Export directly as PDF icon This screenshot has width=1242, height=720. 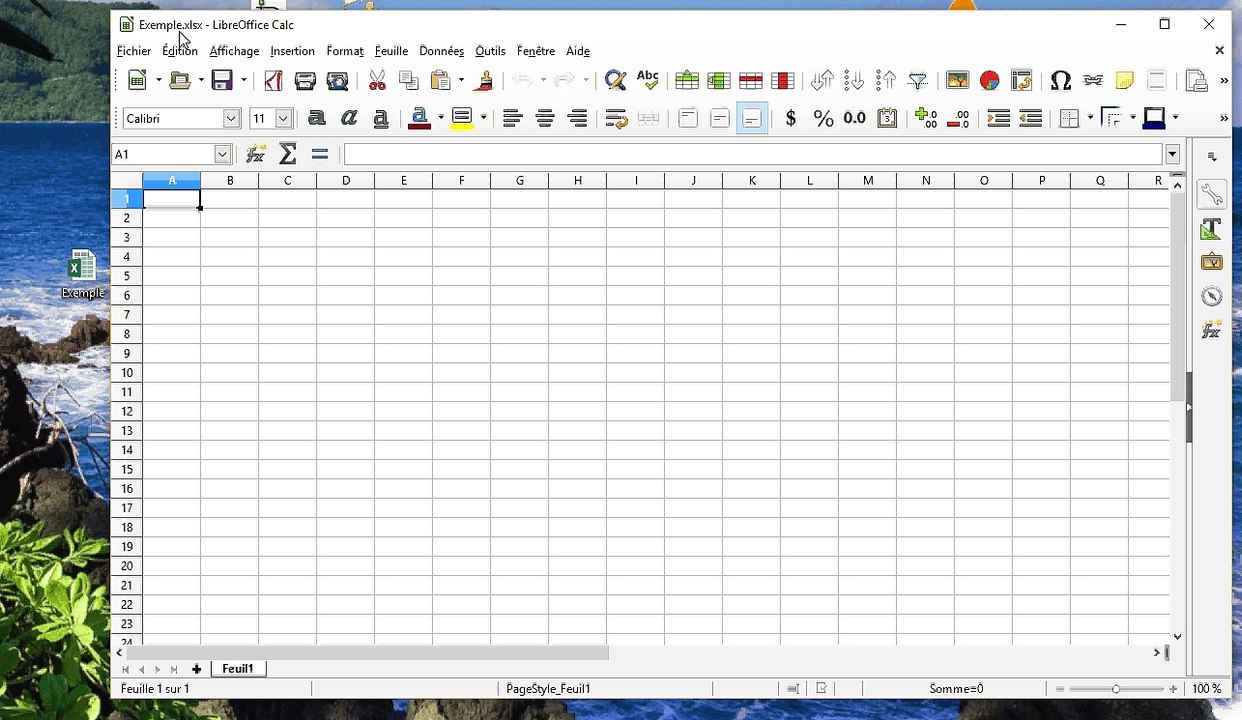[273, 81]
